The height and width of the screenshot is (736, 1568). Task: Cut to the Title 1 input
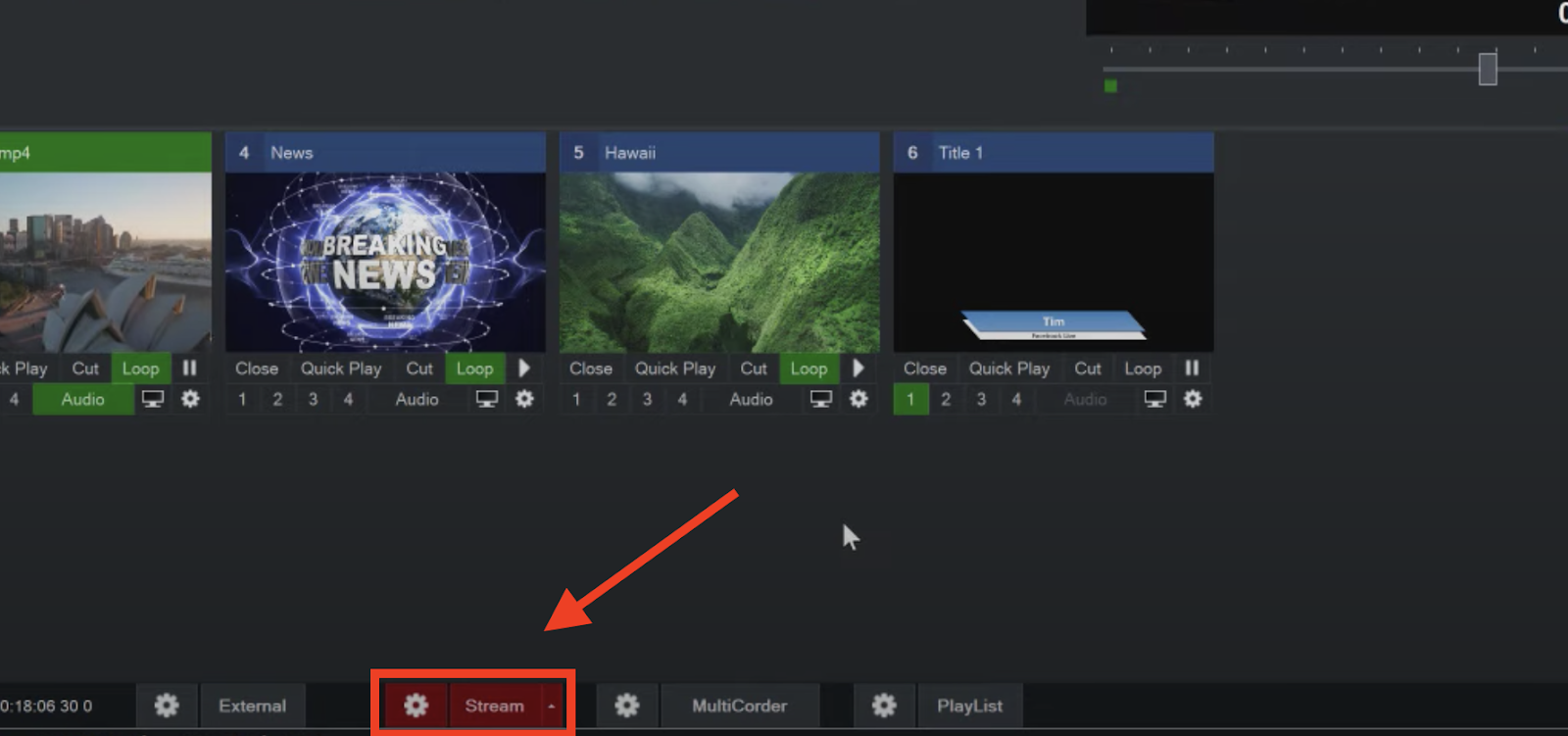[x=1088, y=368]
